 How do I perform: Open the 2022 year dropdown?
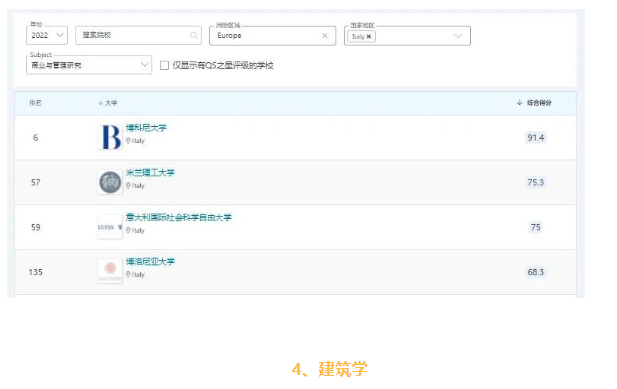pos(47,35)
